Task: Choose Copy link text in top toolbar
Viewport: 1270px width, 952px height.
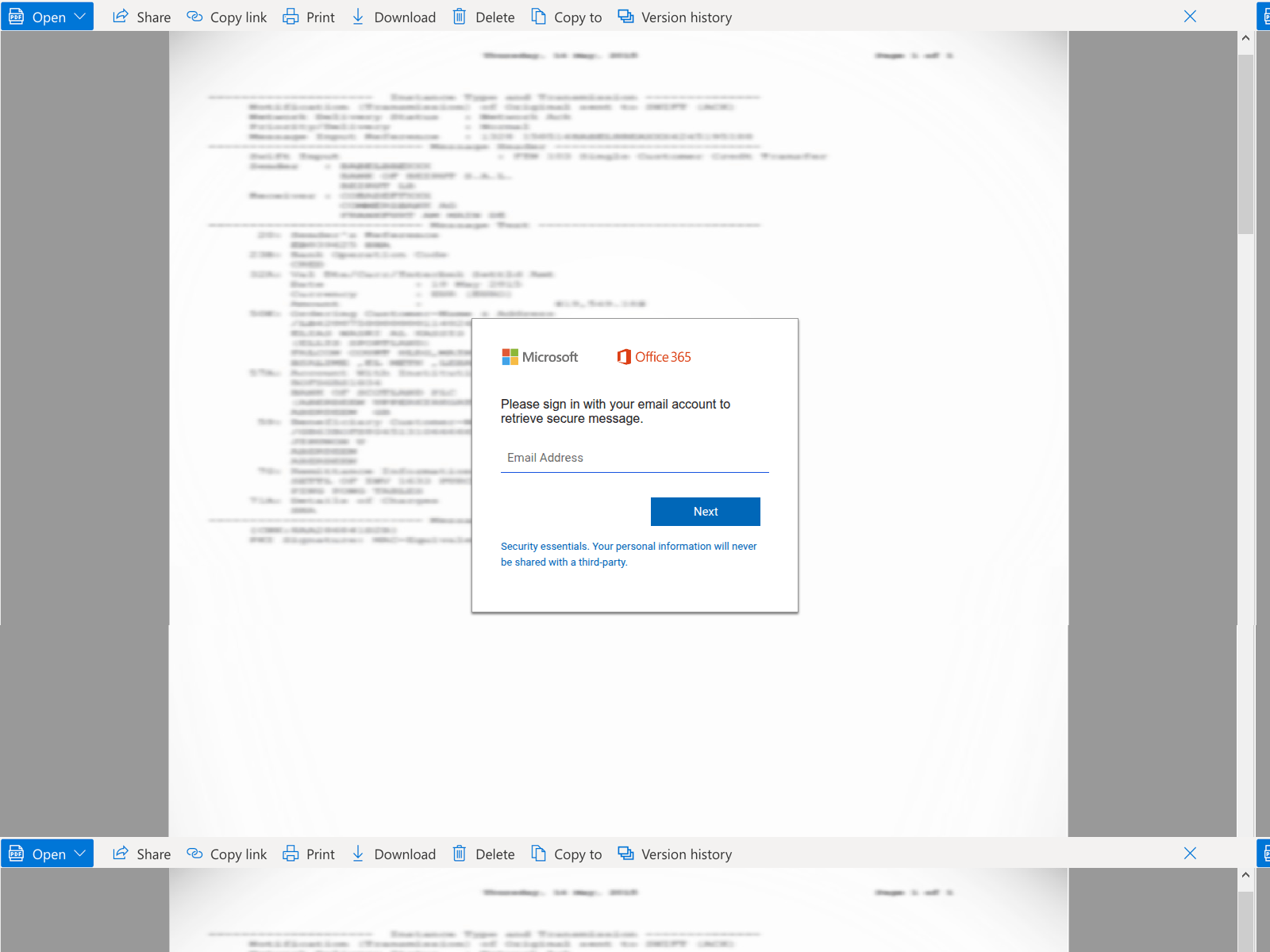Action: pos(238,17)
